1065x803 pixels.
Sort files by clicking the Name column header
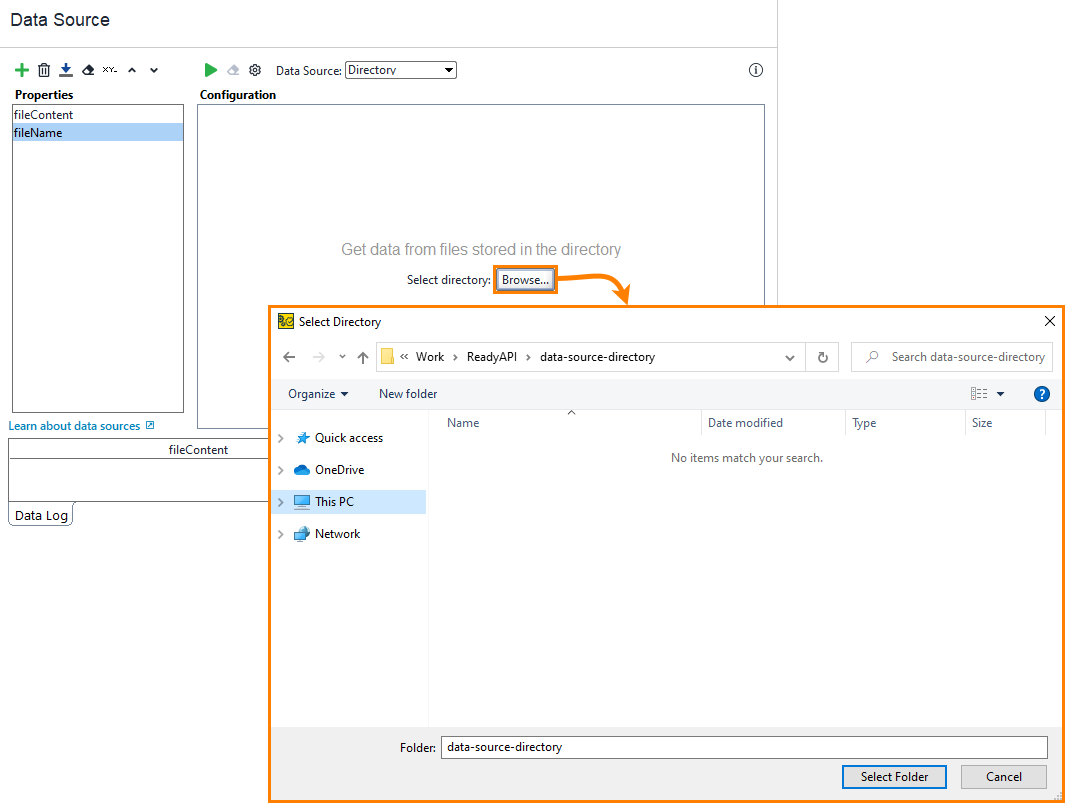pyautogui.click(x=462, y=422)
